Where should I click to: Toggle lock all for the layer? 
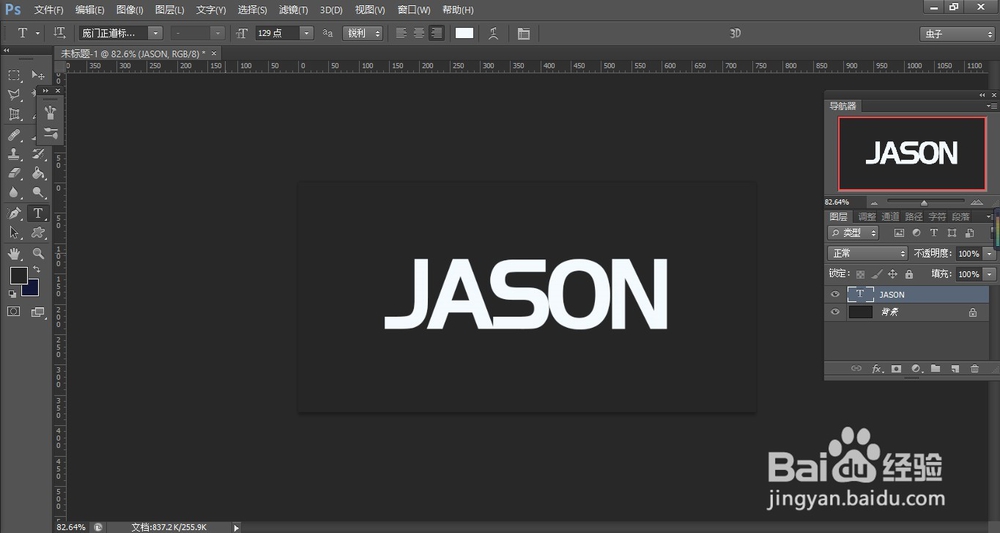coord(909,274)
